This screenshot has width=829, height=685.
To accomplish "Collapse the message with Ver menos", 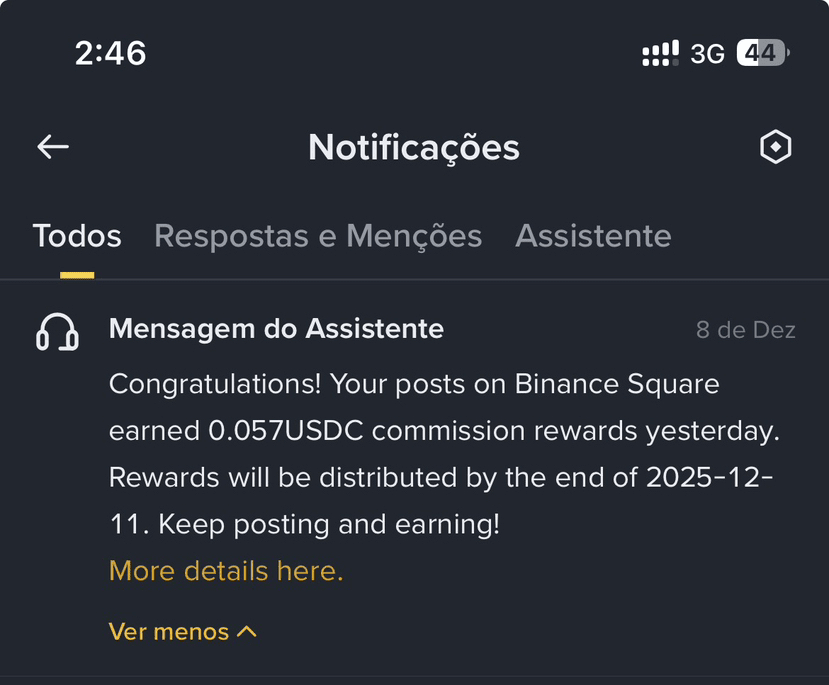I will [169, 632].
